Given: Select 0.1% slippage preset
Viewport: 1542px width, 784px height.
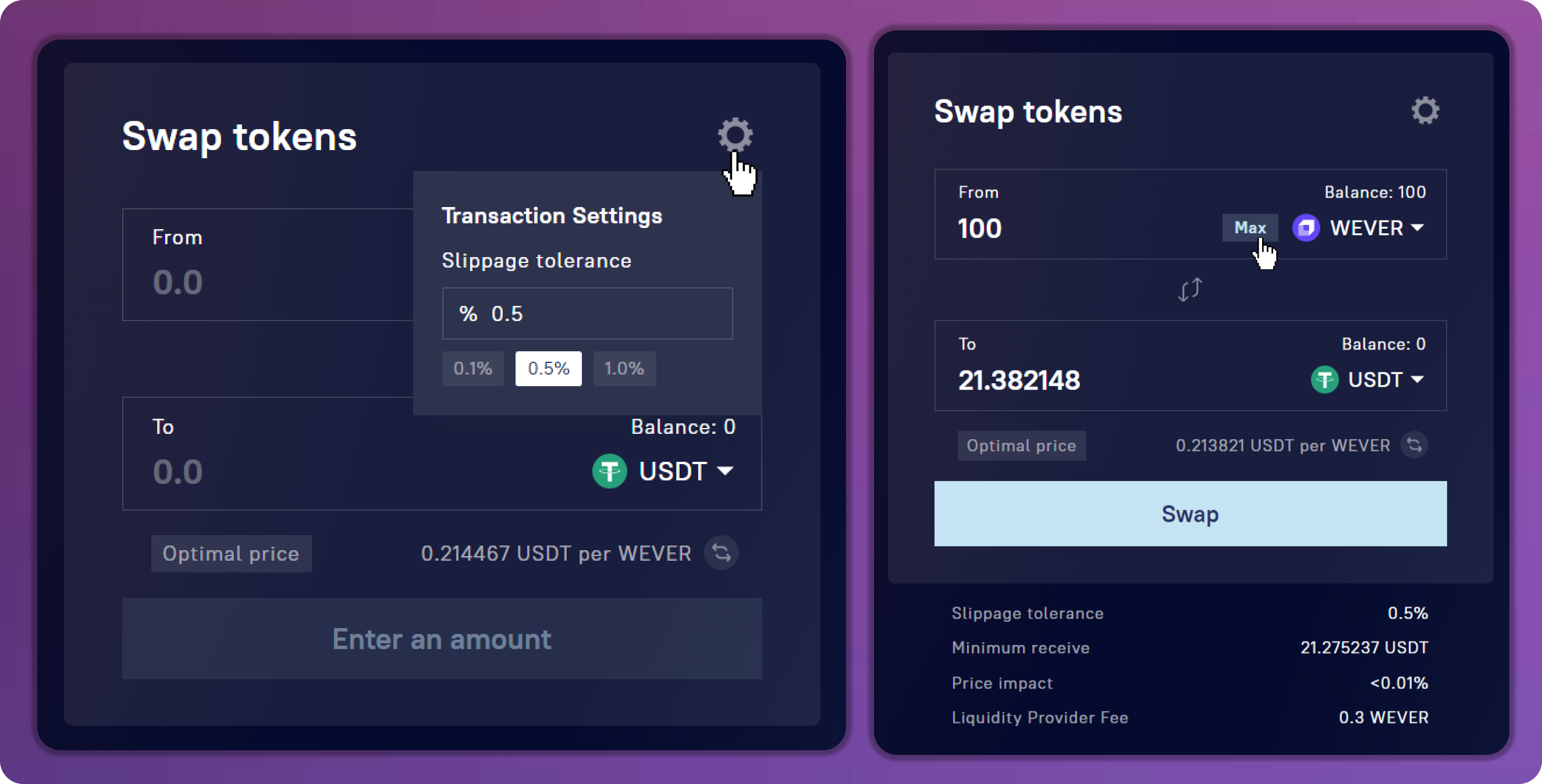Looking at the screenshot, I should (473, 369).
